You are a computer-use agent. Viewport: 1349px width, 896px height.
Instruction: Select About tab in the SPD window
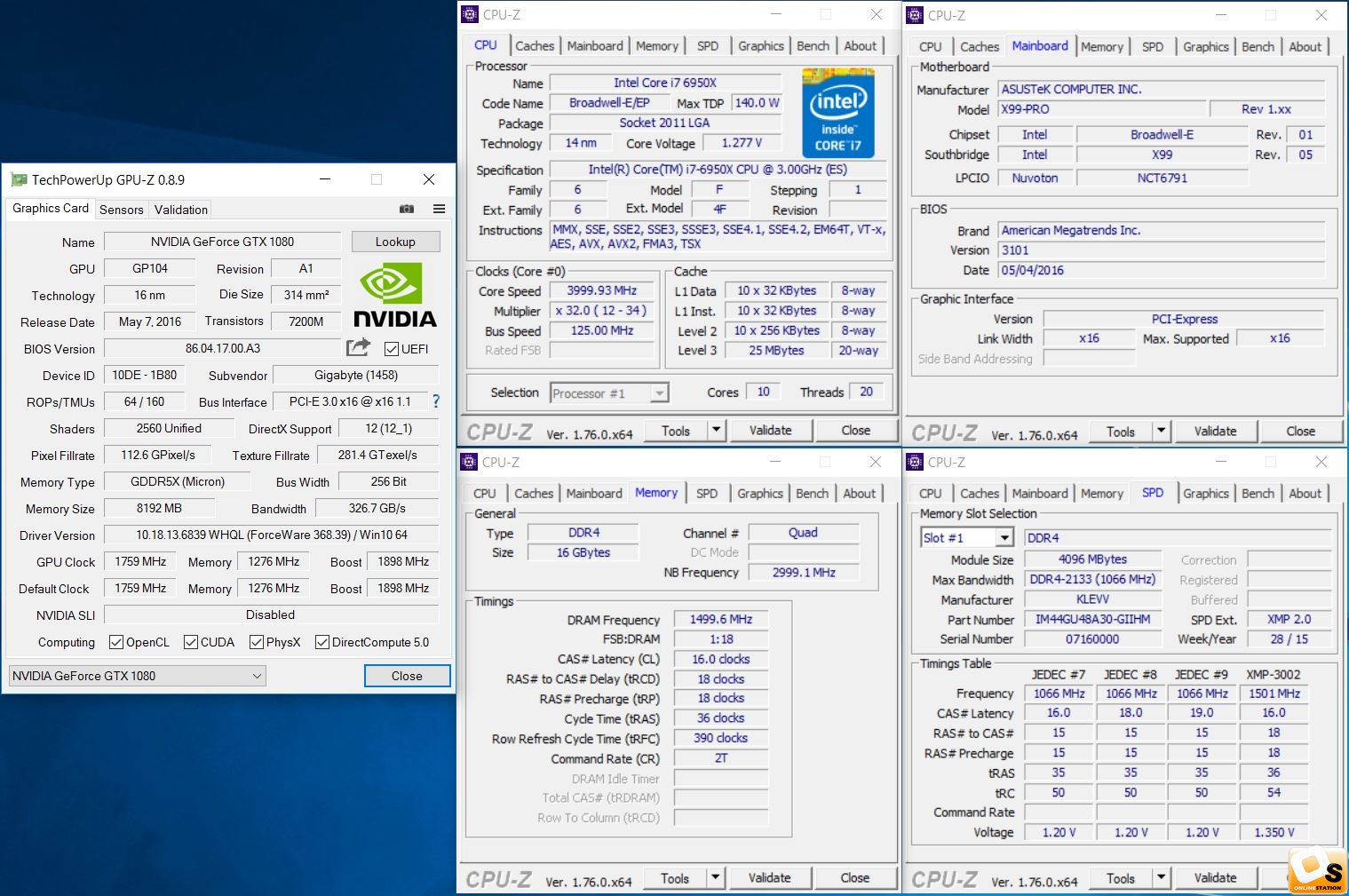point(1305,494)
